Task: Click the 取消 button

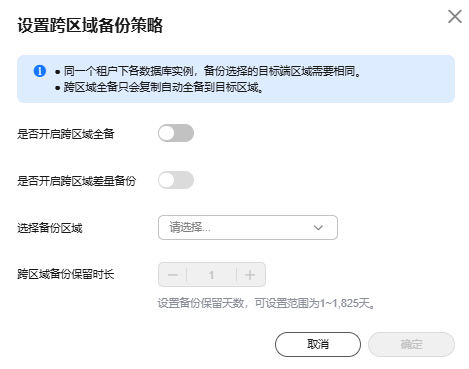Action: click(x=318, y=344)
